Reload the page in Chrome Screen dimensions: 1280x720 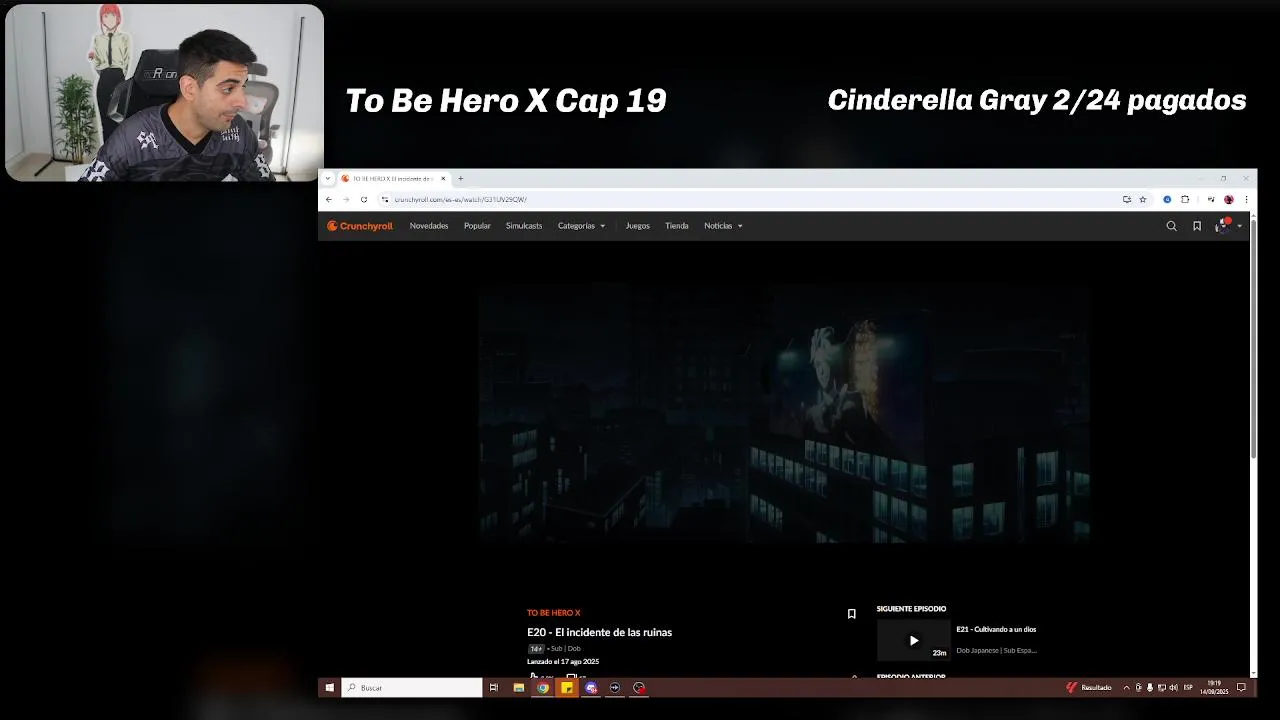[363, 199]
